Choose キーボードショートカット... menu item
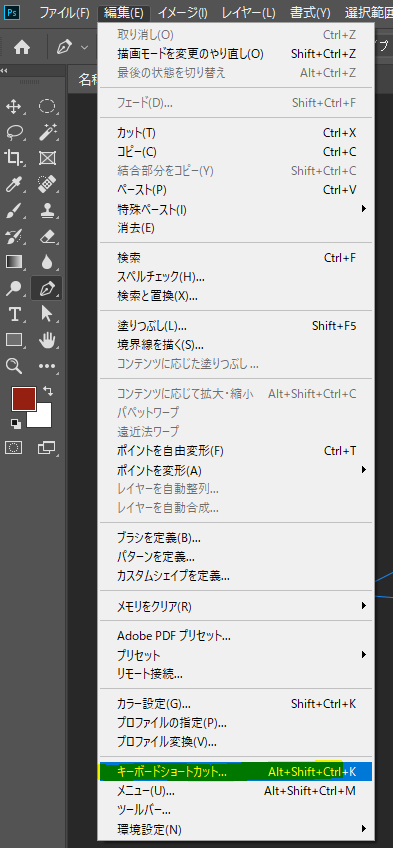This screenshot has width=393, height=848. pos(235,772)
